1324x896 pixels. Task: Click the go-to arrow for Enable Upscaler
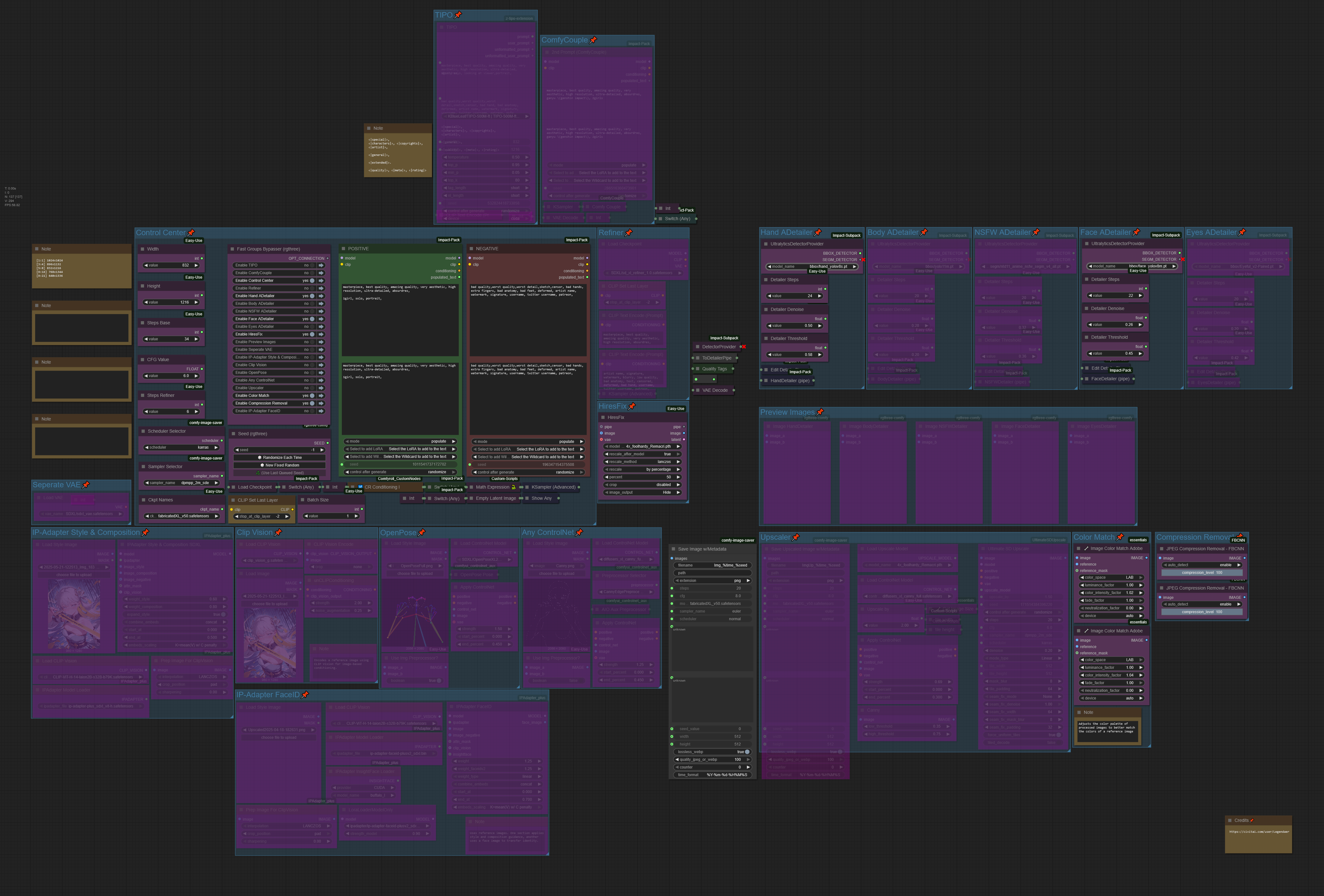(321, 388)
